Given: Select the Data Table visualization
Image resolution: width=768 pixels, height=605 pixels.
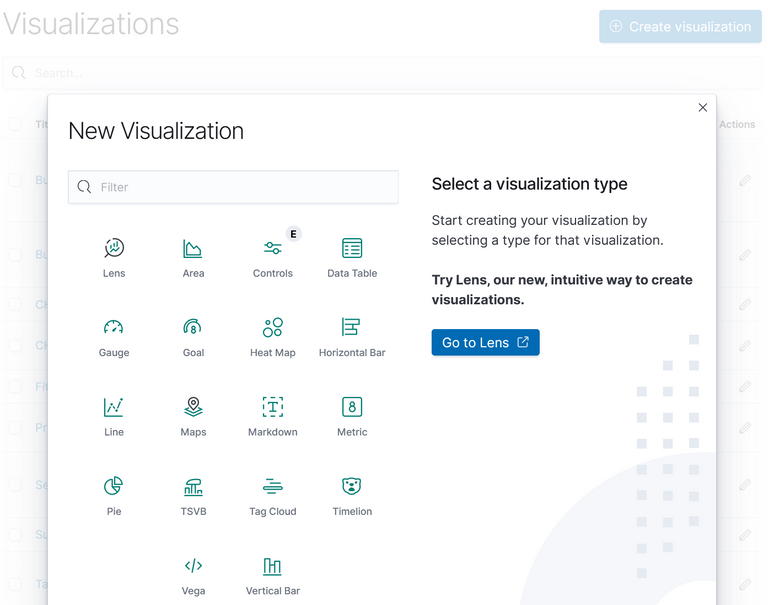Looking at the screenshot, I should tap(352, 257).
